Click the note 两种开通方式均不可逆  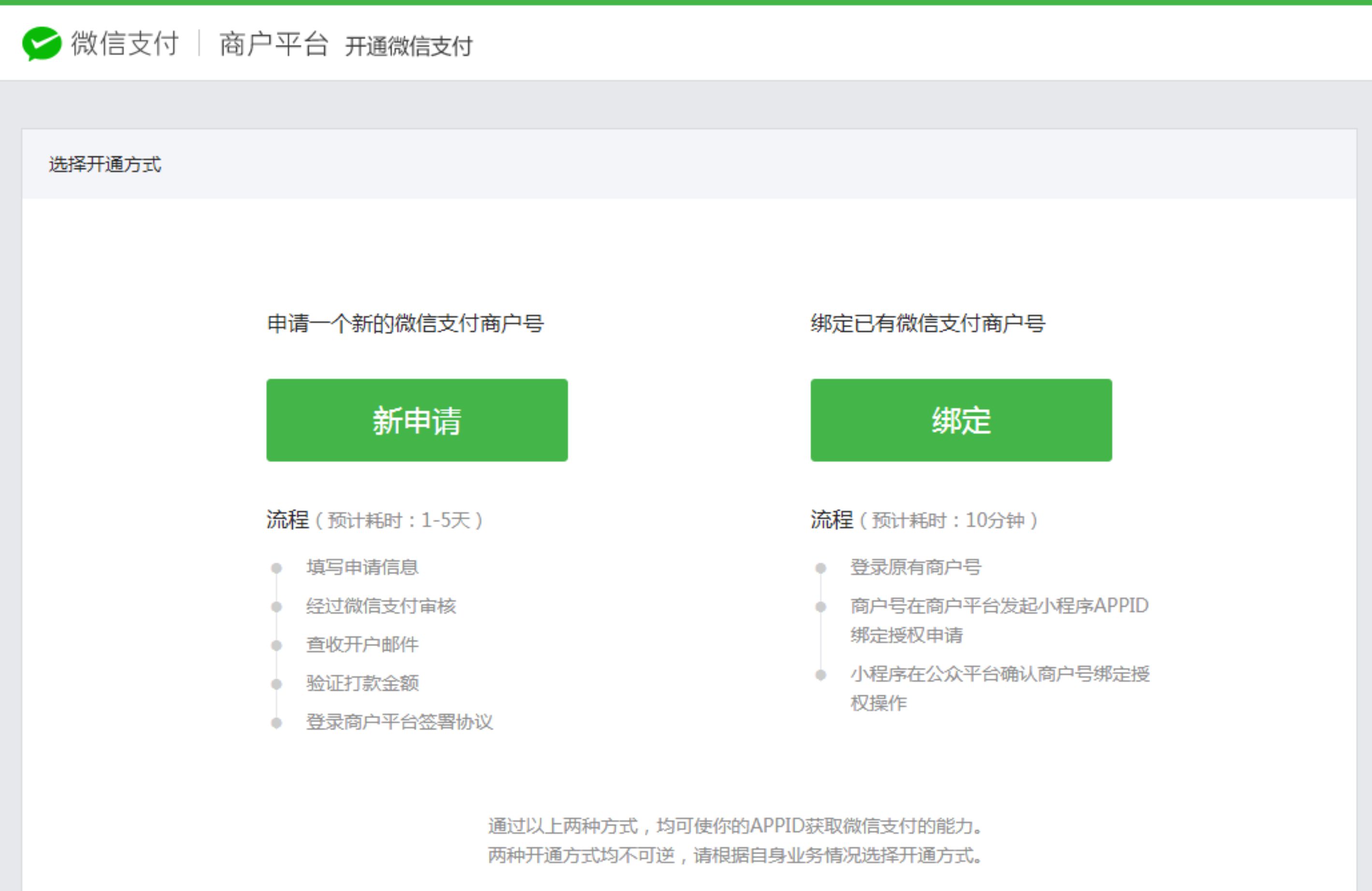736,855
